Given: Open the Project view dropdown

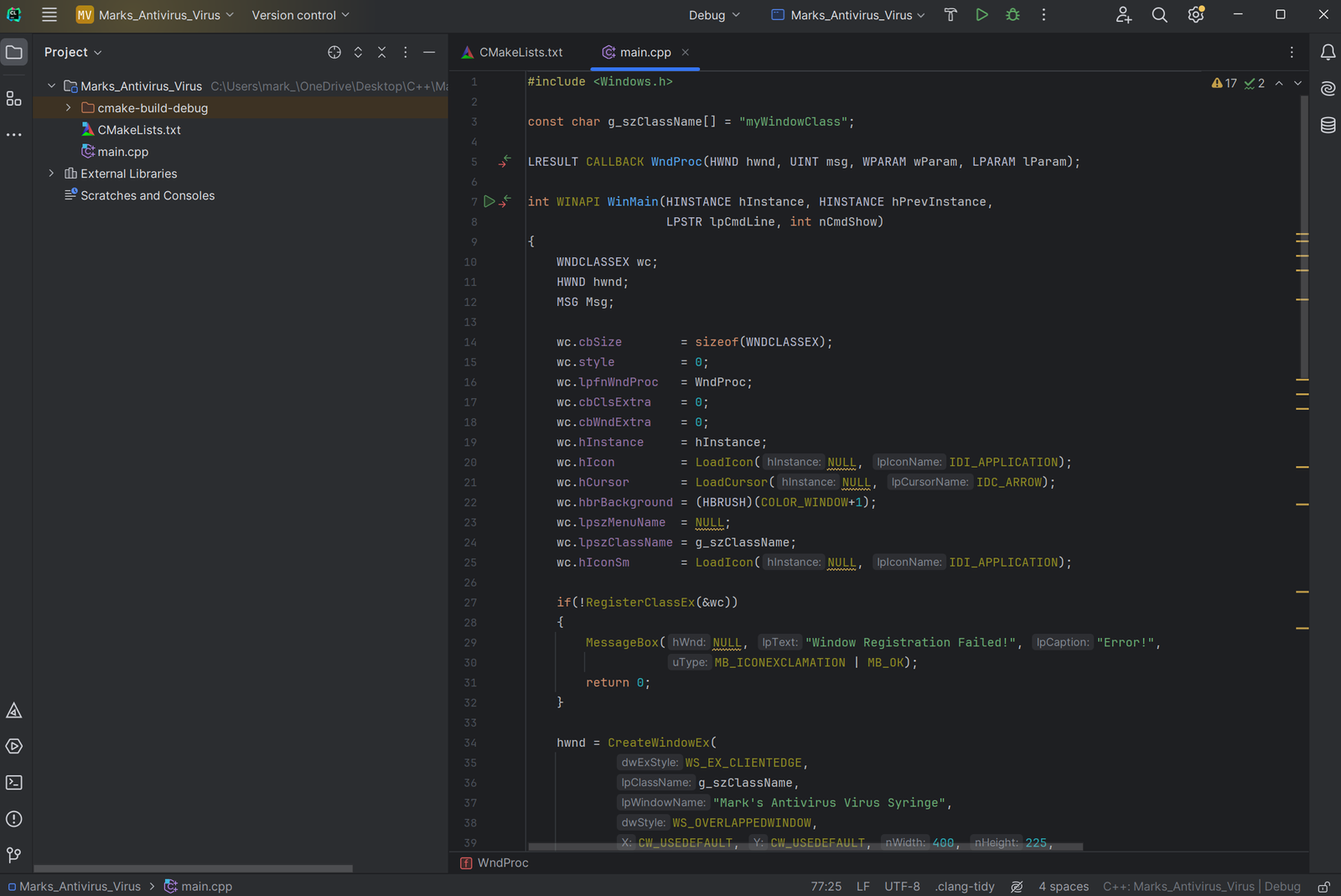Looking at the screenshot, I should (x=73, y=52).
